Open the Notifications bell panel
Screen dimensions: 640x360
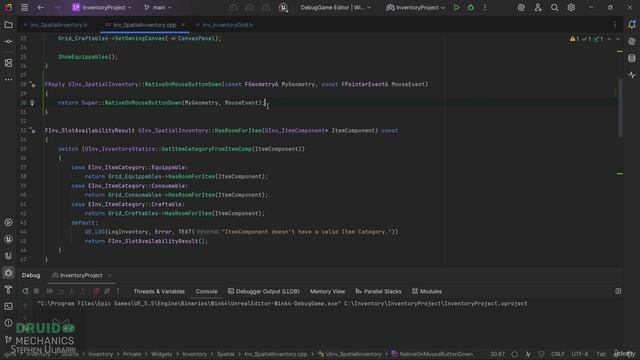click(x=632, y=24)
